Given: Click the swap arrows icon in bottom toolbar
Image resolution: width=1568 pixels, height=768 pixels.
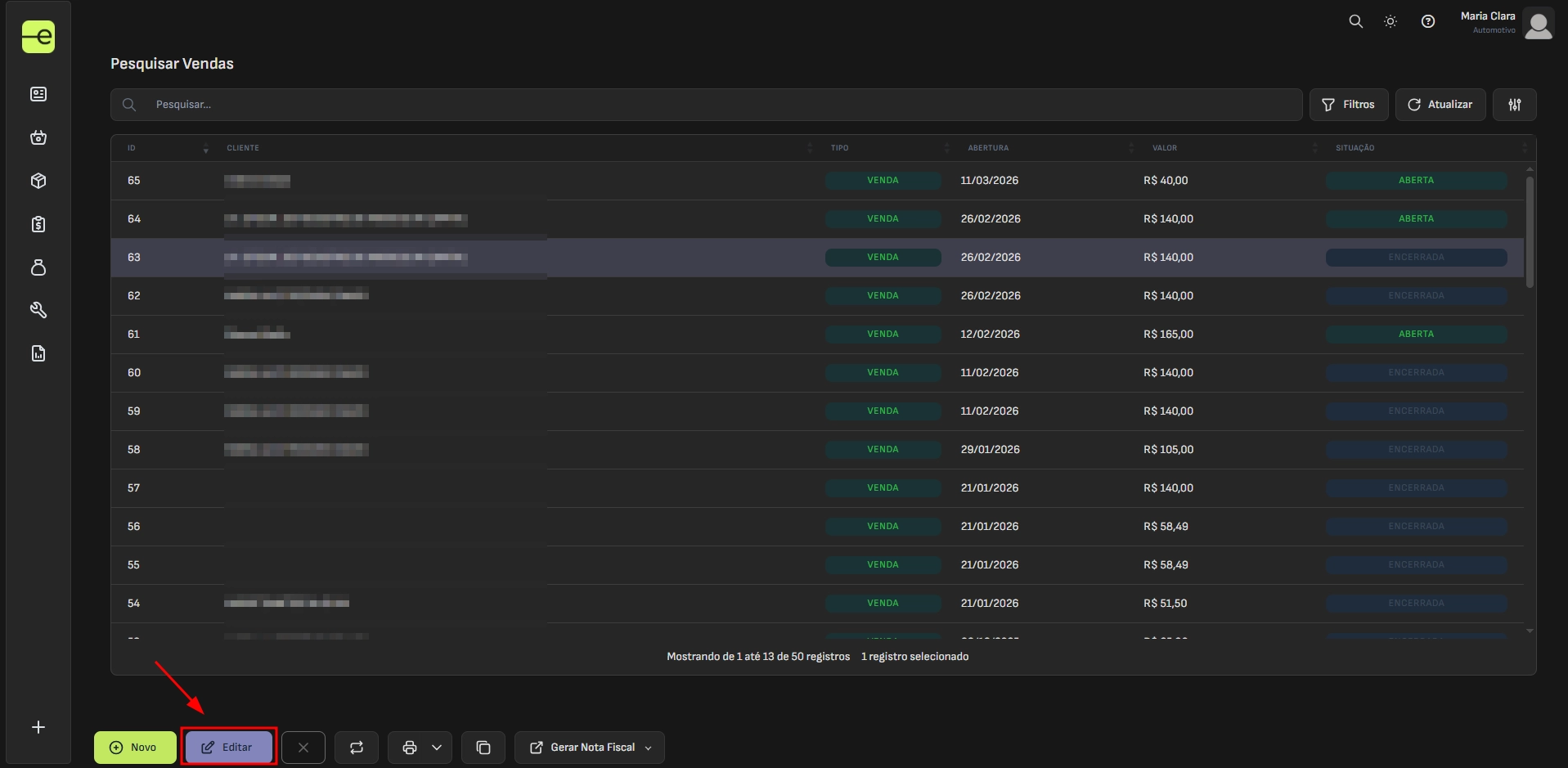Looking at the screenshot, I should 357,748.
